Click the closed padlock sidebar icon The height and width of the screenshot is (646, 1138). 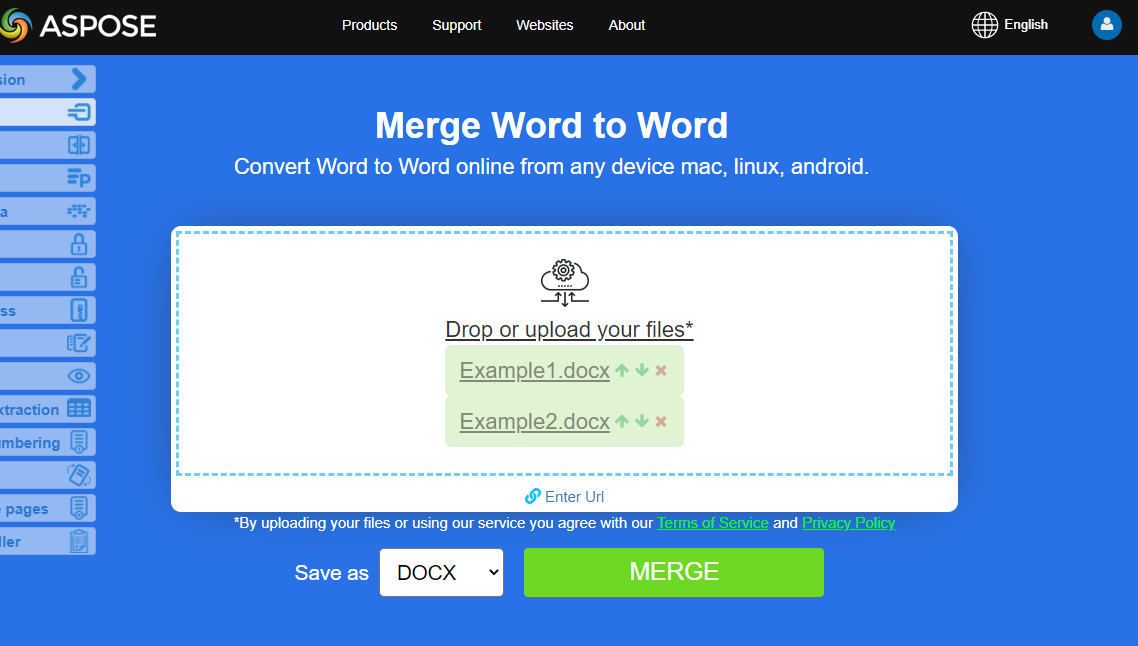[x=78, y=244]
